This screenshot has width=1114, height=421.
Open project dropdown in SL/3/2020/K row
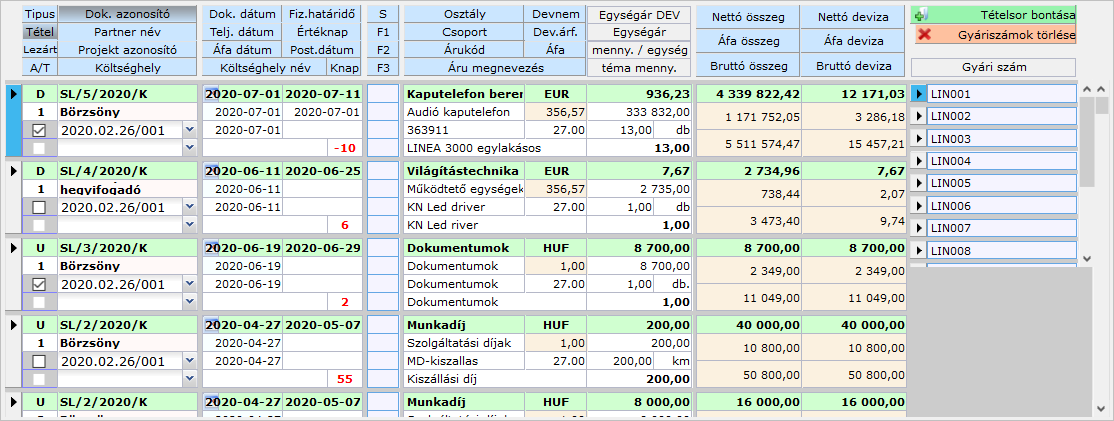pyautogui.click(x=190, y=284)
